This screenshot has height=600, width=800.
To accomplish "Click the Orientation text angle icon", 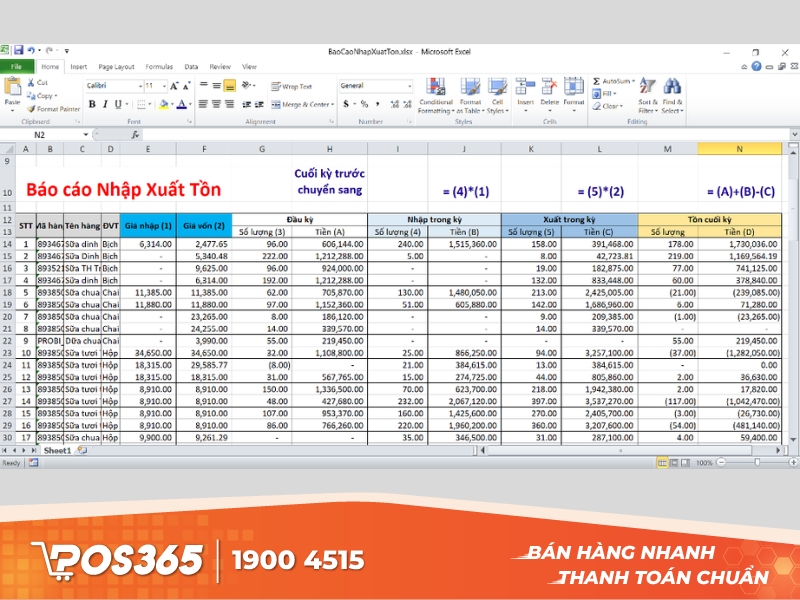I will coord(248,85).
